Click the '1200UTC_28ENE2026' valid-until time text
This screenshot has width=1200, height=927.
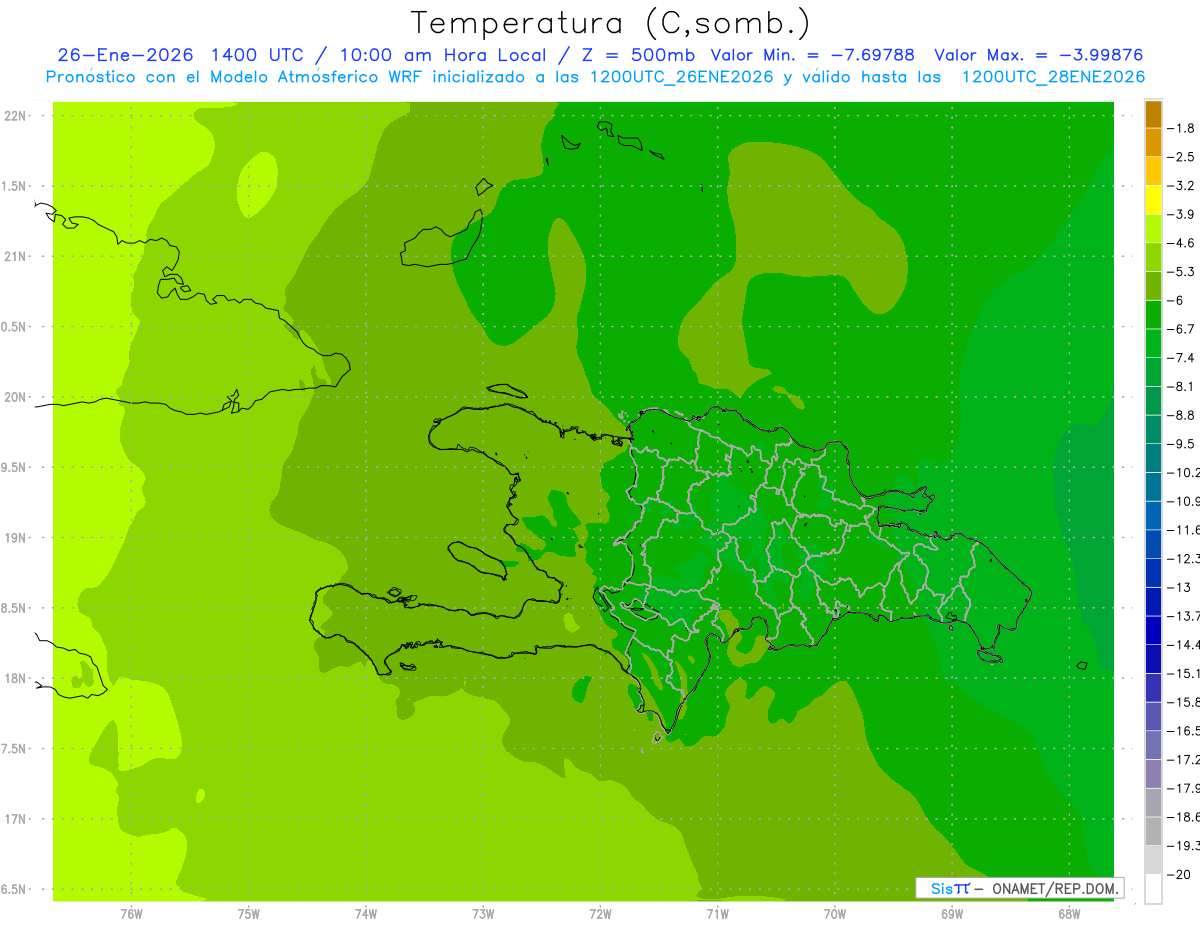tap(1053, 77)
